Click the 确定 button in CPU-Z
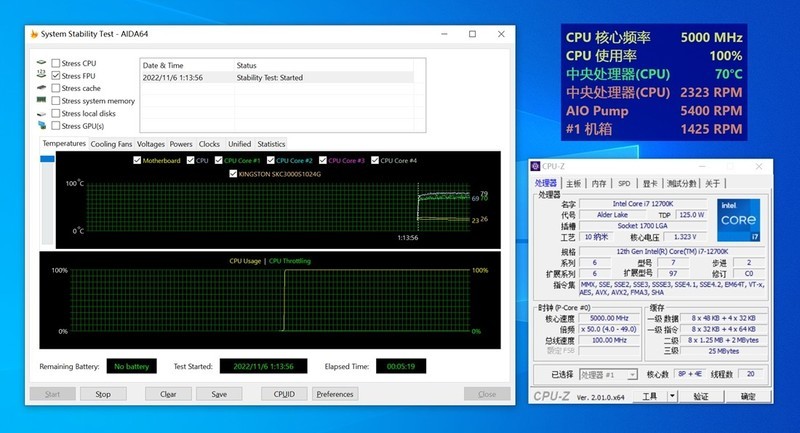 click(x=748, y=396)
